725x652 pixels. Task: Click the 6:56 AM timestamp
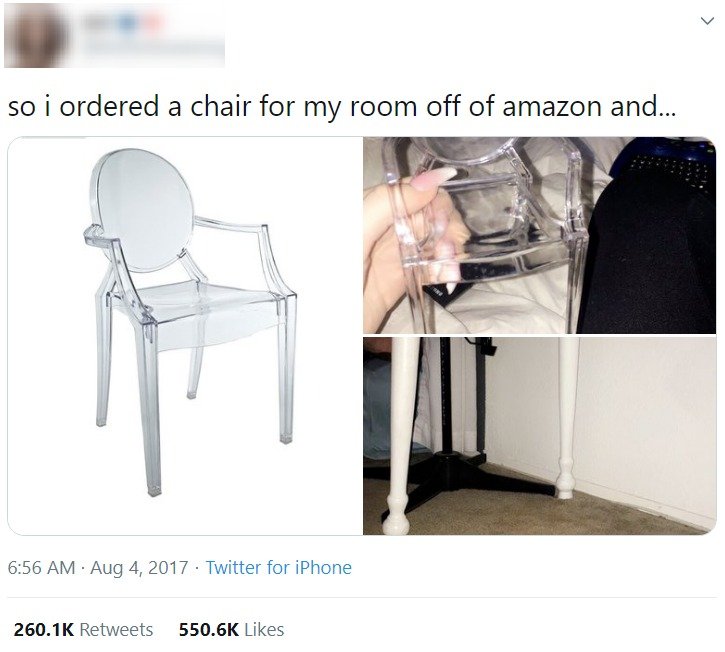pyautogui.click(x=41, y=567)
